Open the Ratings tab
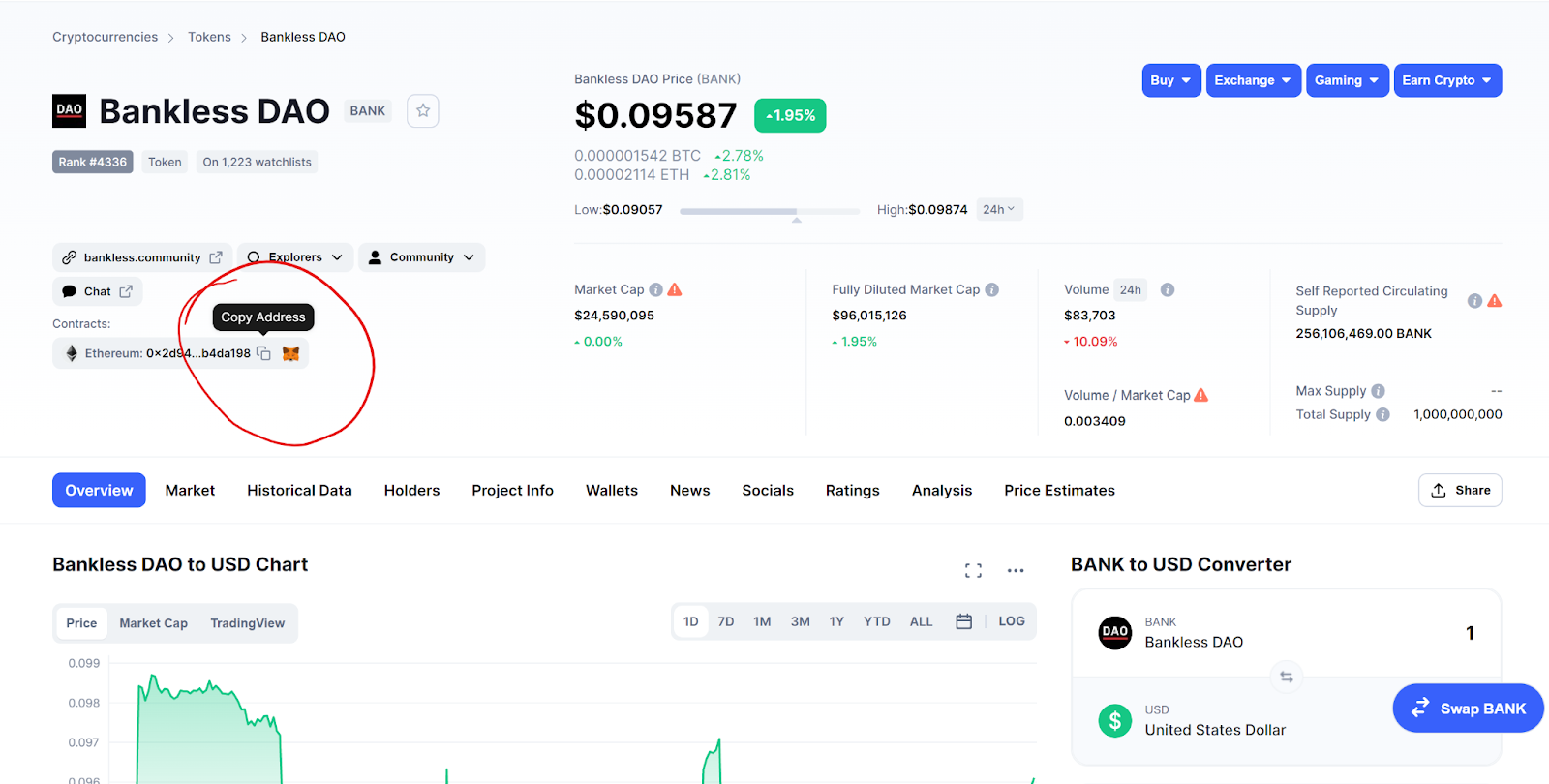Image resolution: width=1549 pixels, height=784 pixels. [x=853, y=490]
